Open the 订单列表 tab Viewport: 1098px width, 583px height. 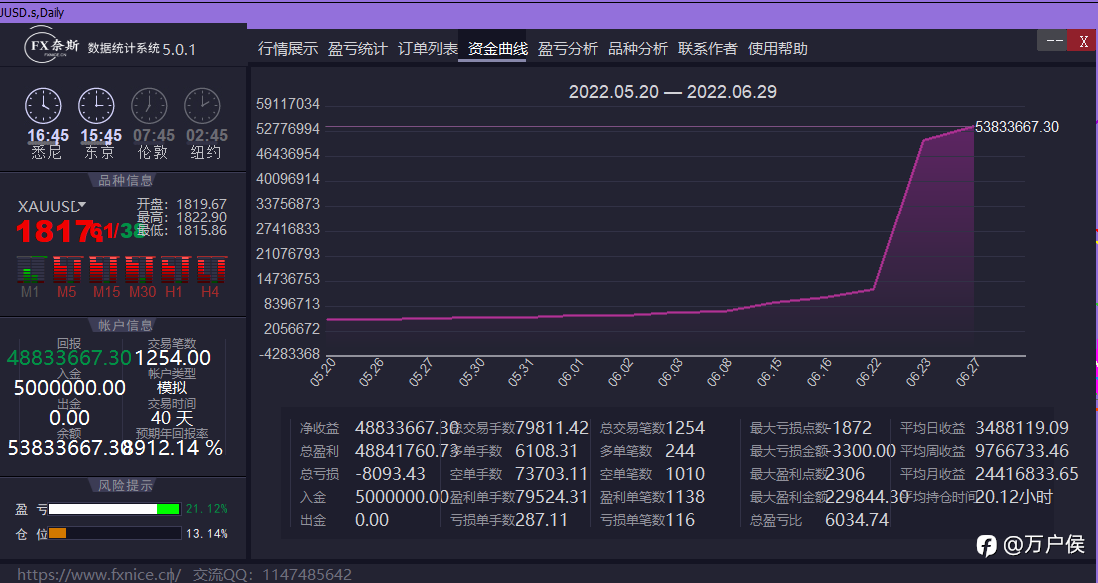(x=428, y=48)
